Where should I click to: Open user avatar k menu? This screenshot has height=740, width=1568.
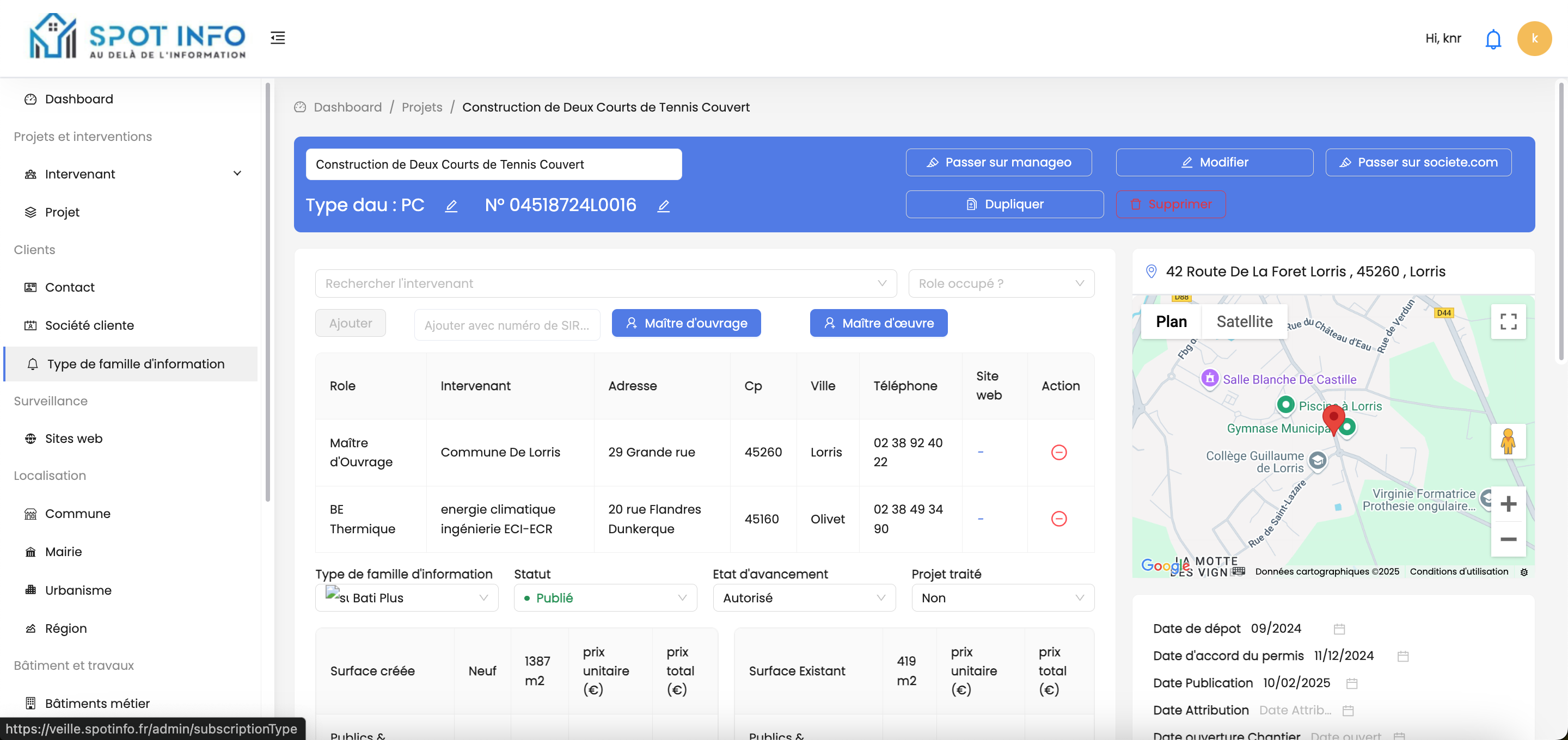click(1534, 39)
